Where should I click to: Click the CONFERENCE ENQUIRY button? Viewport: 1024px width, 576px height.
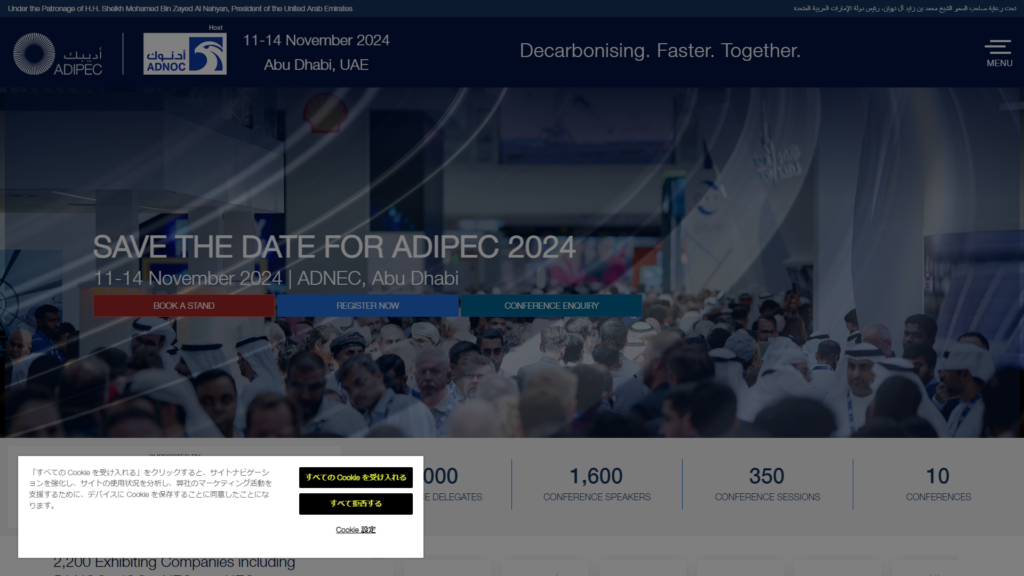(x=551, y=306)
